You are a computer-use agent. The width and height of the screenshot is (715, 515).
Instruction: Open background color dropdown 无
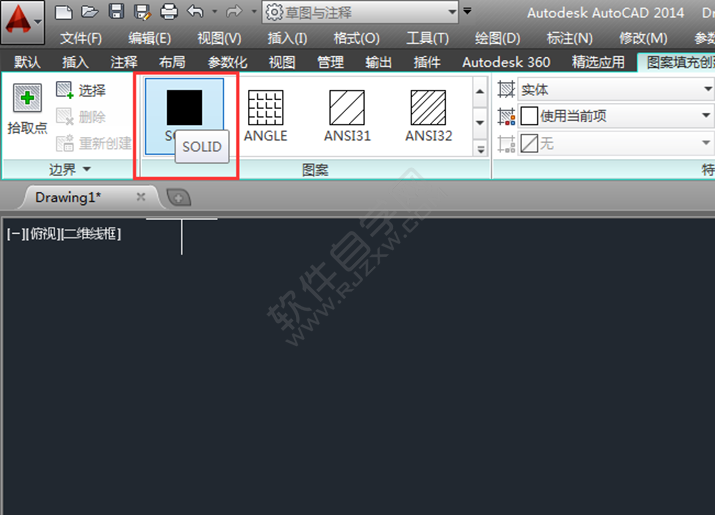[x=616, y=144]
